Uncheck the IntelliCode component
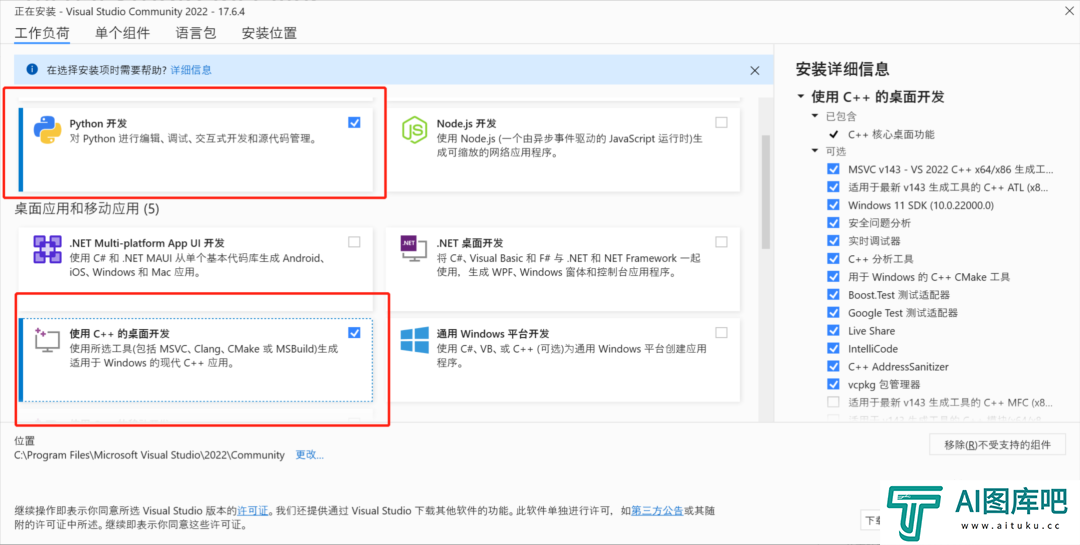The height and width of the screenshot is (545, 1080). [833, 348]
